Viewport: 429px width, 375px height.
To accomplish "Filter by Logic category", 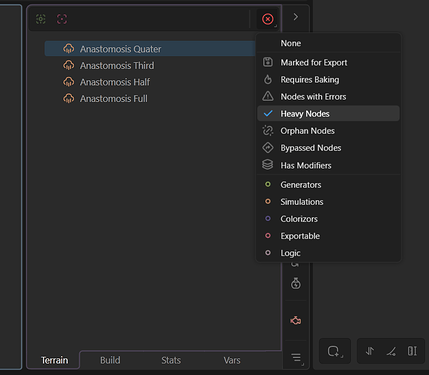I will 328,253.
